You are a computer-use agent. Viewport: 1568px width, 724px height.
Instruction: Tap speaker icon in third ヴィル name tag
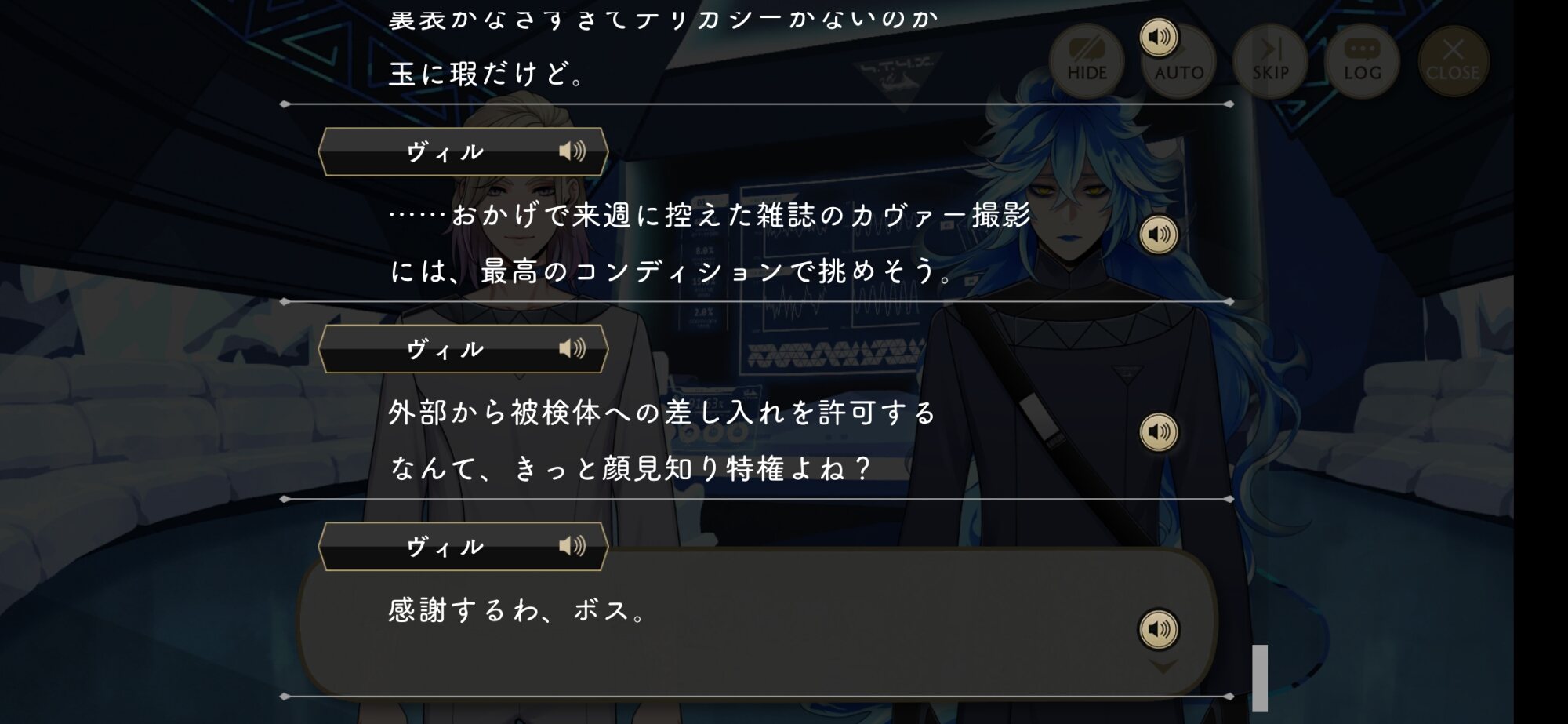tap(572, 546)
